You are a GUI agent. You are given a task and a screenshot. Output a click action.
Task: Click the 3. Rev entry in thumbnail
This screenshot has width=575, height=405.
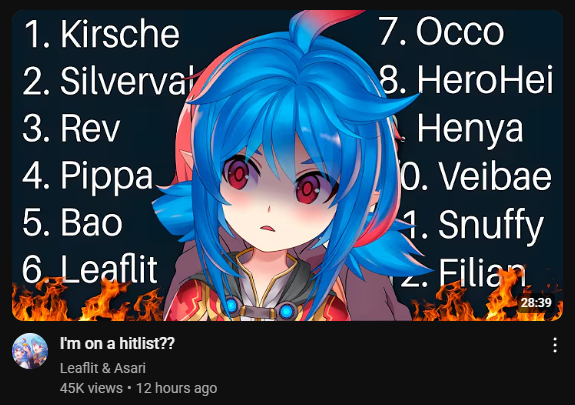point(71,128)
